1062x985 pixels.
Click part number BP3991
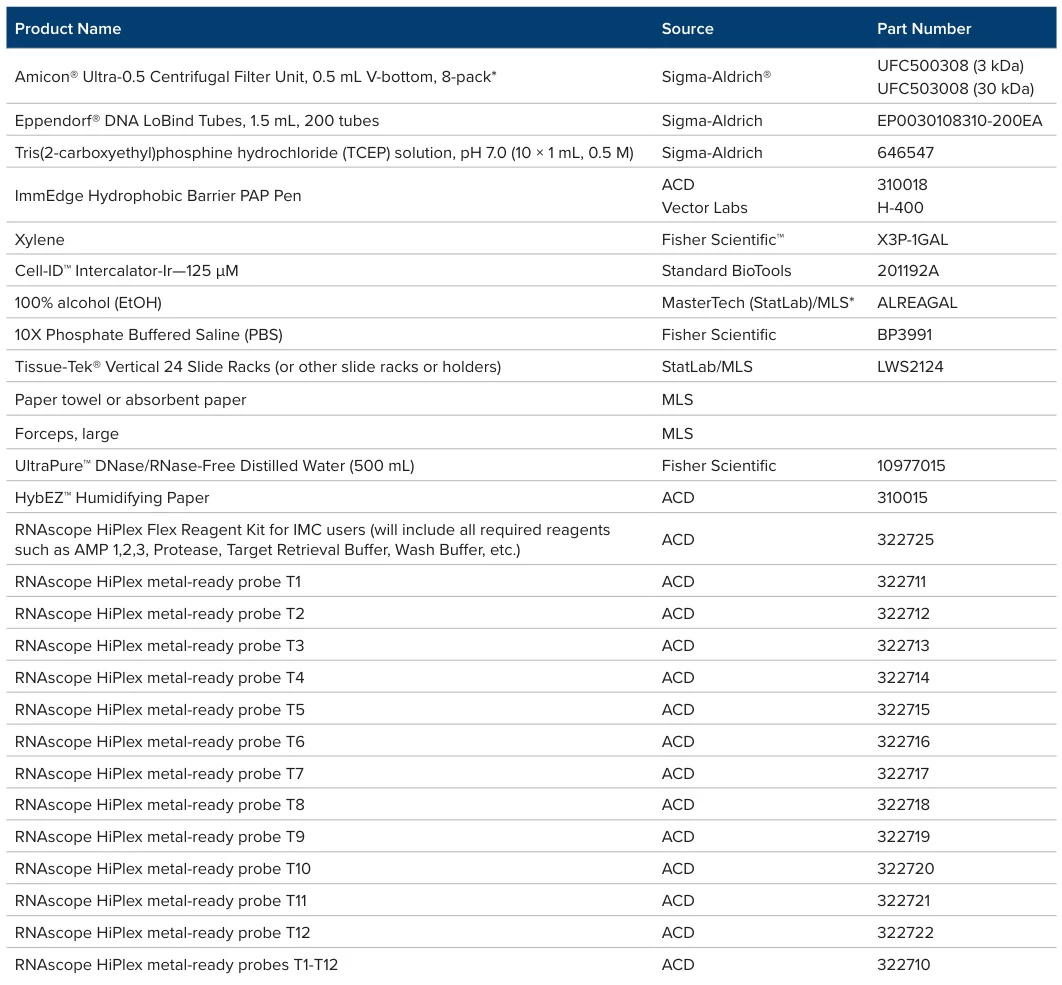click(x=904, y=335)
